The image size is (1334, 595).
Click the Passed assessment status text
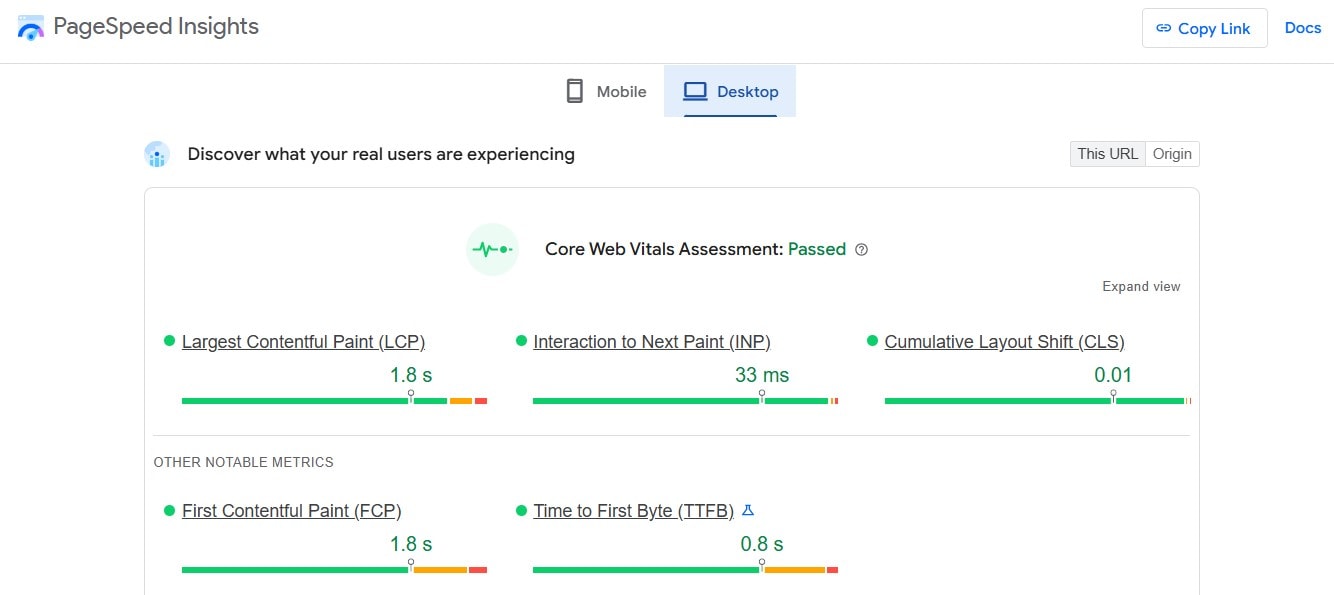(x=817, y=249)
